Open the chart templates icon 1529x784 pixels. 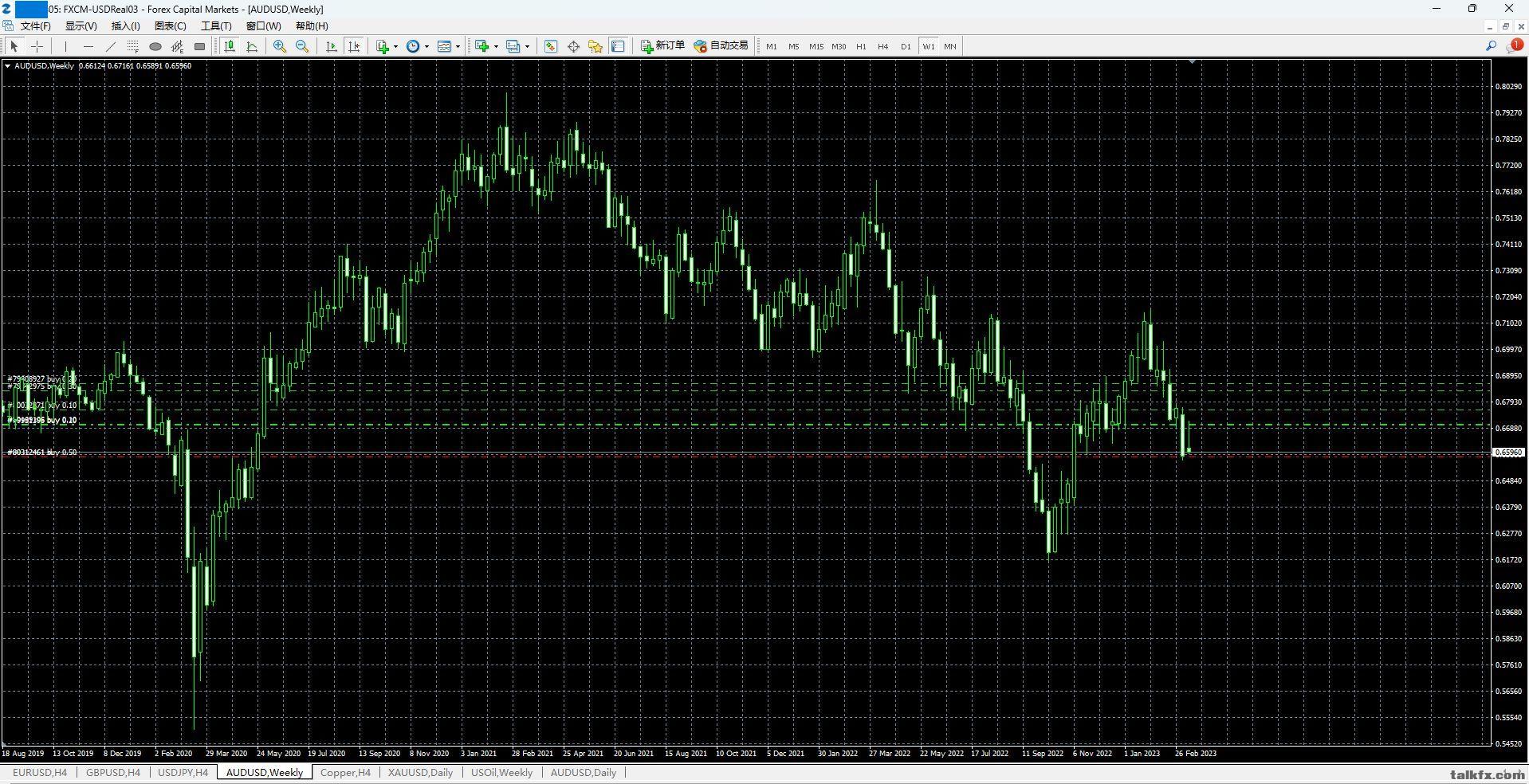[445, 46]
